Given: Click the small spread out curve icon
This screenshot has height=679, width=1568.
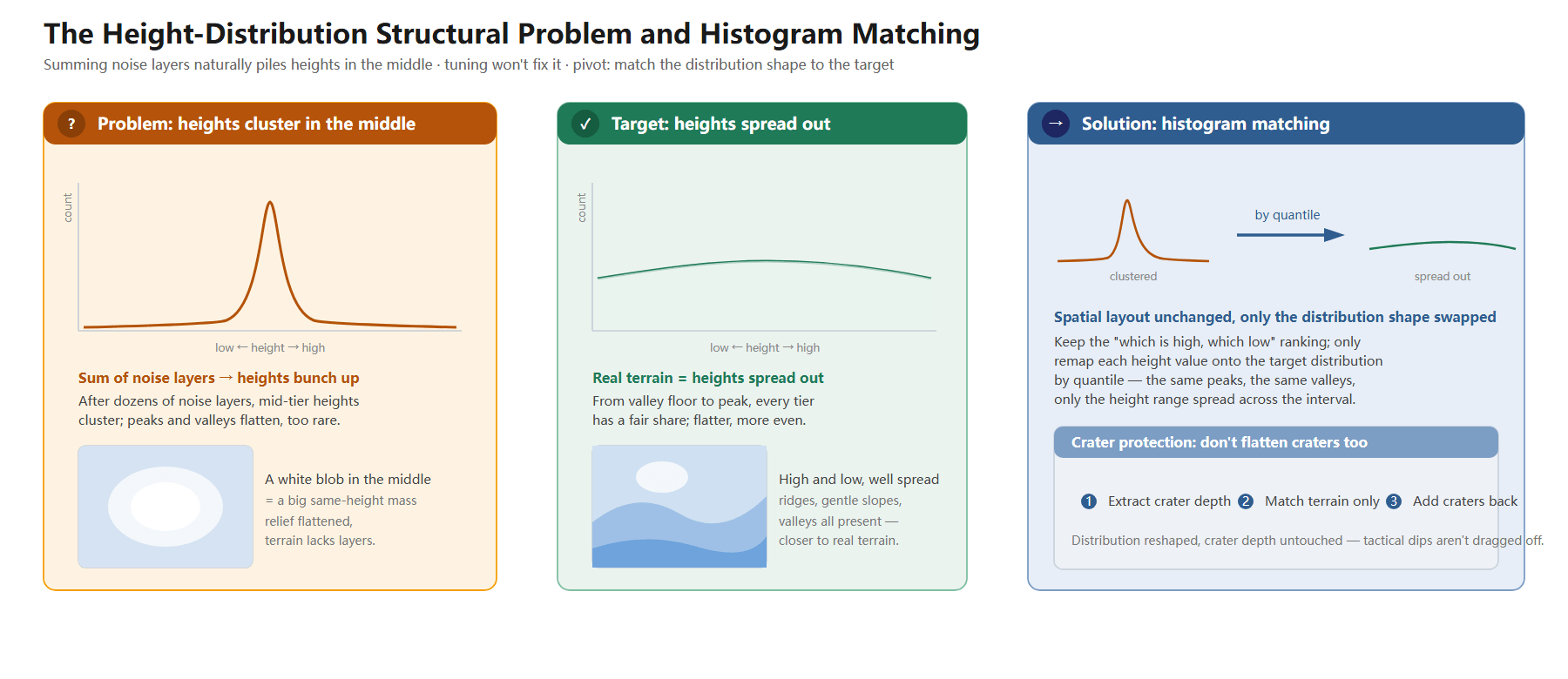Looking at the screenshot, I should 1443,245.
